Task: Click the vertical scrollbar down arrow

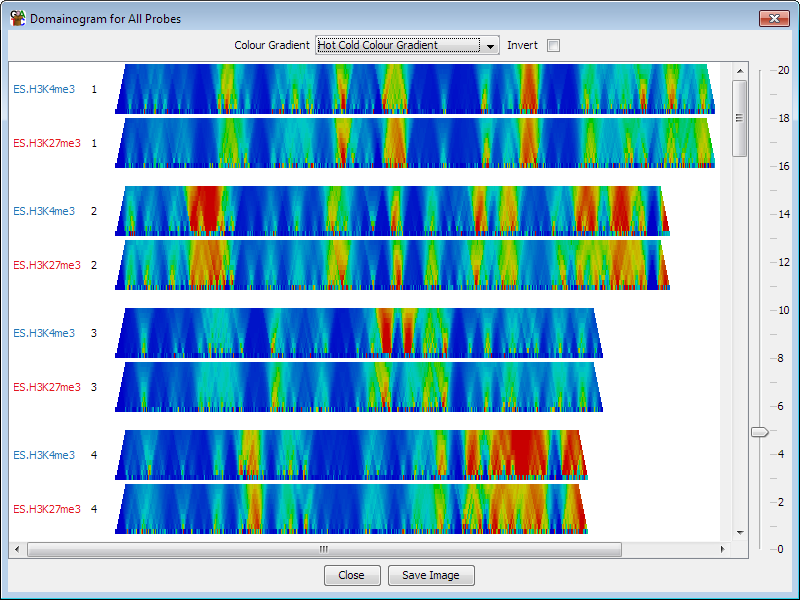Action: click(x=740, y=533)
